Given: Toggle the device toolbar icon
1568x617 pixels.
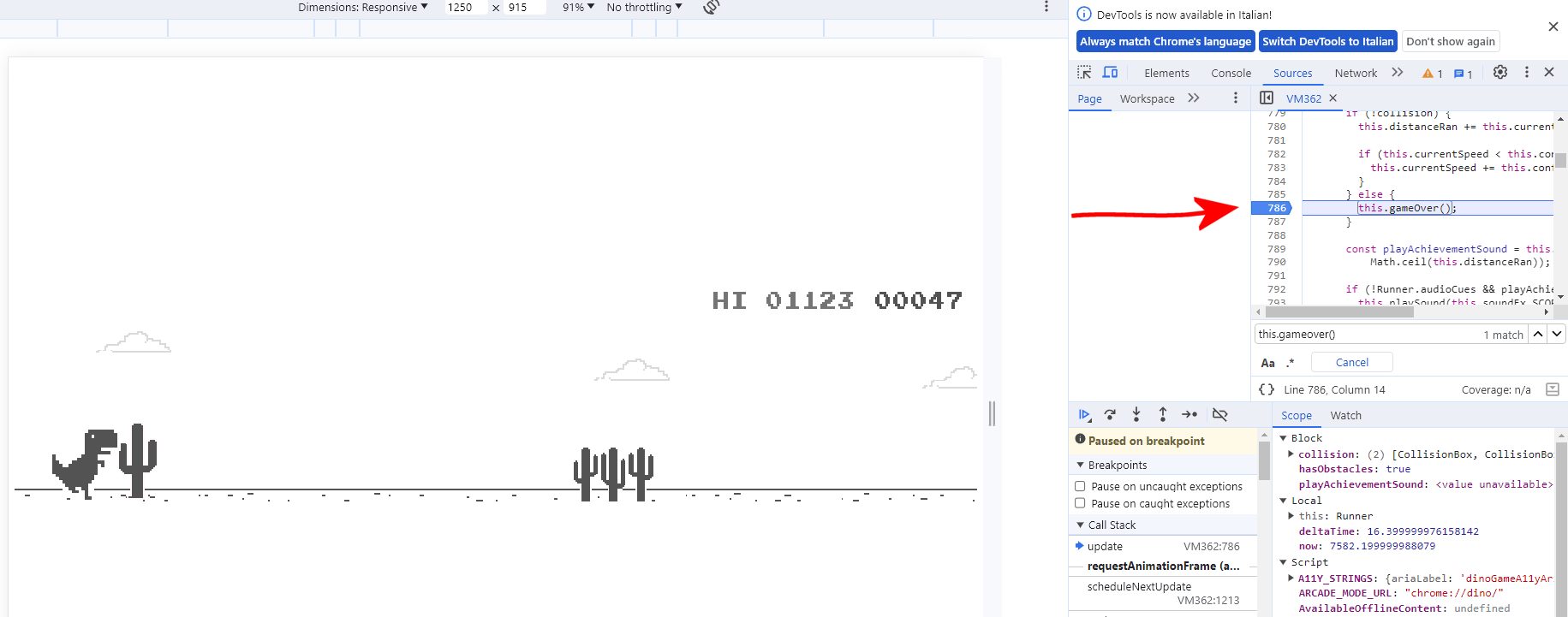Looking at the screenshot, I should click(1110, 73).
